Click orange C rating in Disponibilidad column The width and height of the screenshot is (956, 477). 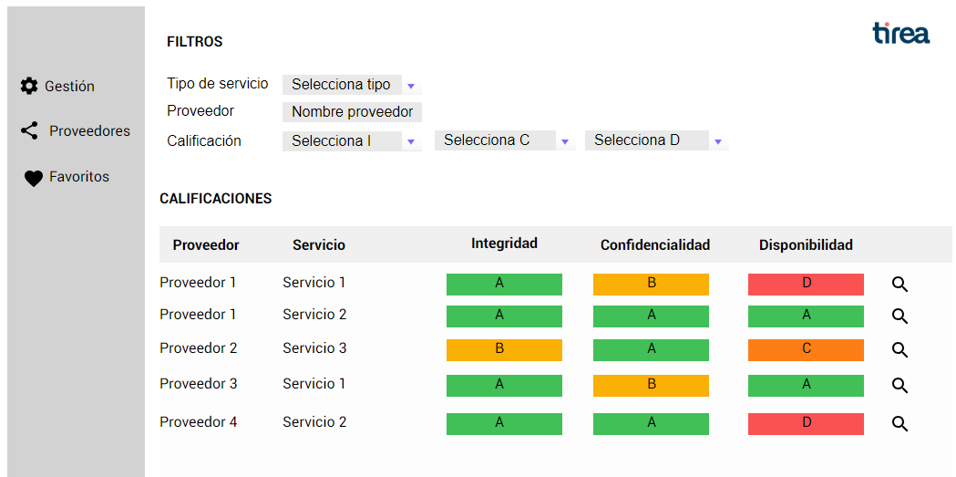(805, 349)
